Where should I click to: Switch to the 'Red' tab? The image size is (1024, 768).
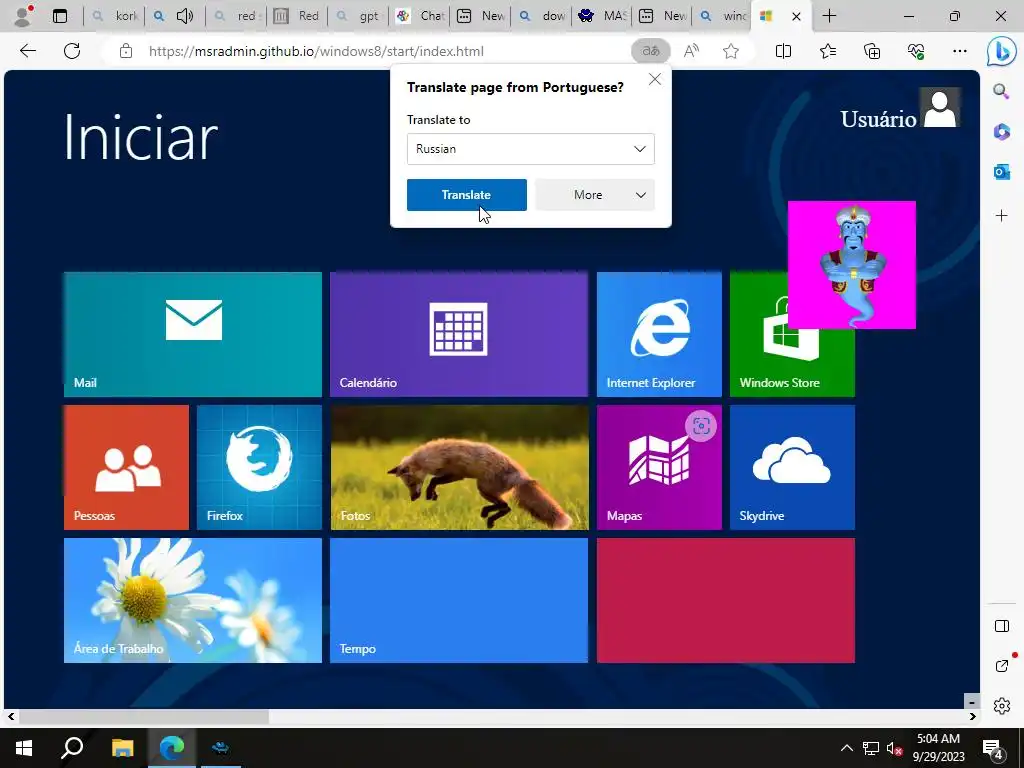click(298, 16)
